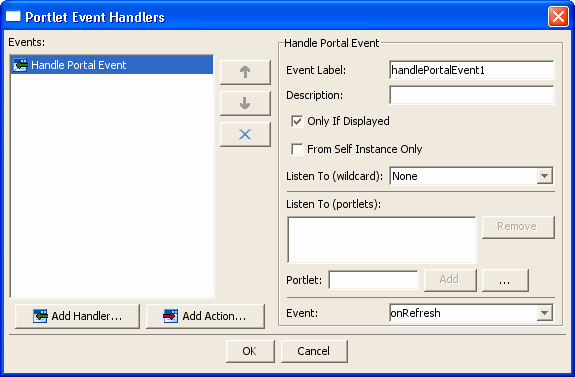Select the Handle Portal Event list item

[112, 65]
